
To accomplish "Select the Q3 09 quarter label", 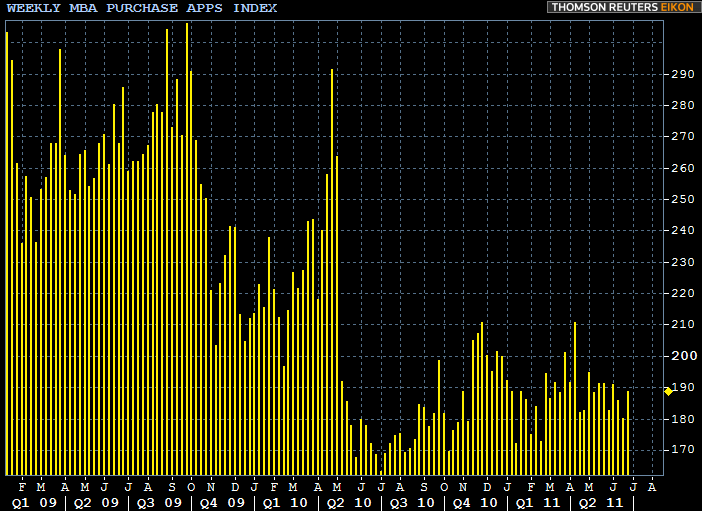I will click(x=160, y=502).
